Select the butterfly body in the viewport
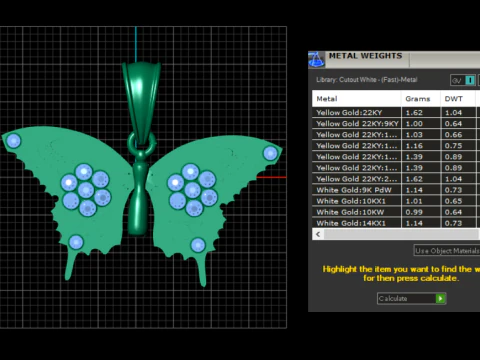Viewport: 480px width, 360px height. tap(139, 200)
